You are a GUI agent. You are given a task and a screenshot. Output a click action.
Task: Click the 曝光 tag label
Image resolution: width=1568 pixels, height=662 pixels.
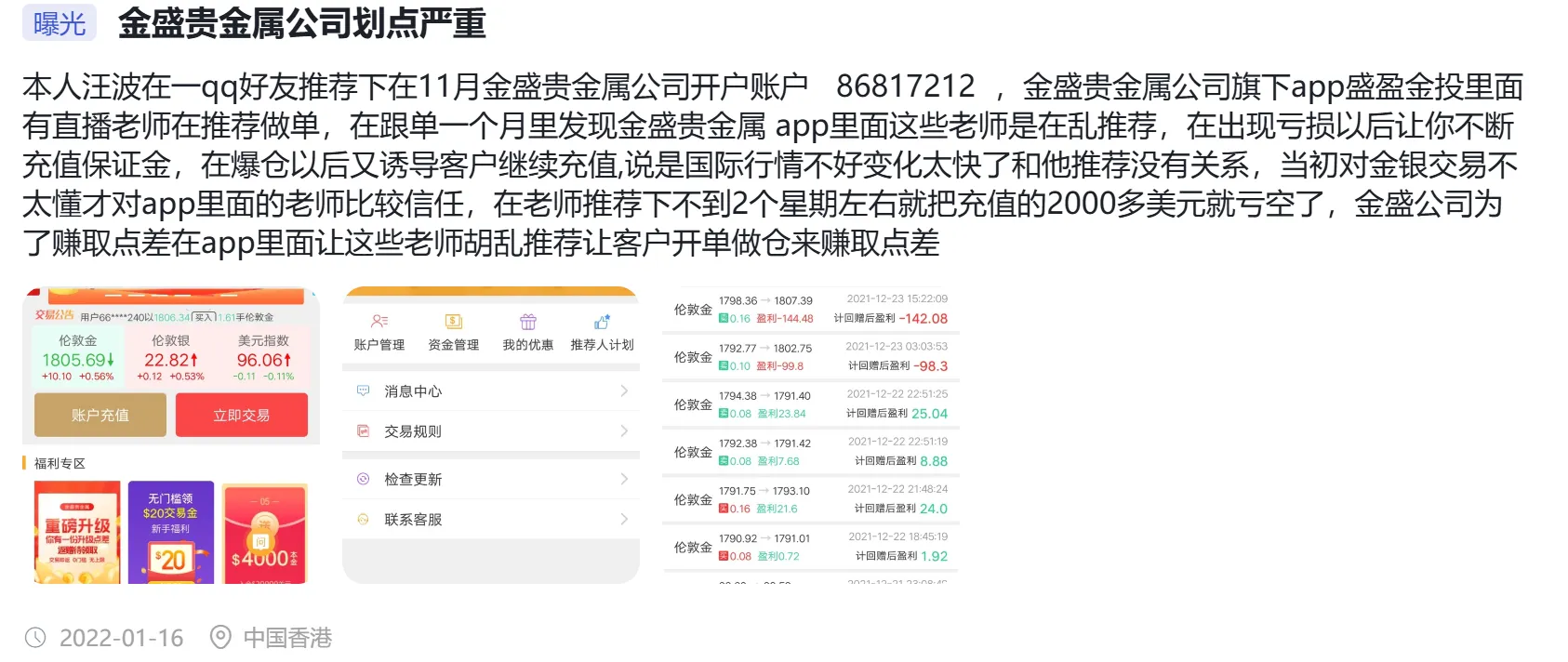pos(60,23)
